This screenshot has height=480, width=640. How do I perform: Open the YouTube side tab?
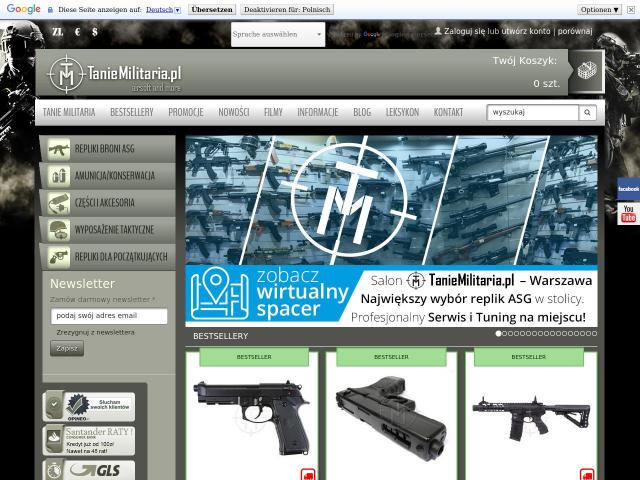click(628, 213)
